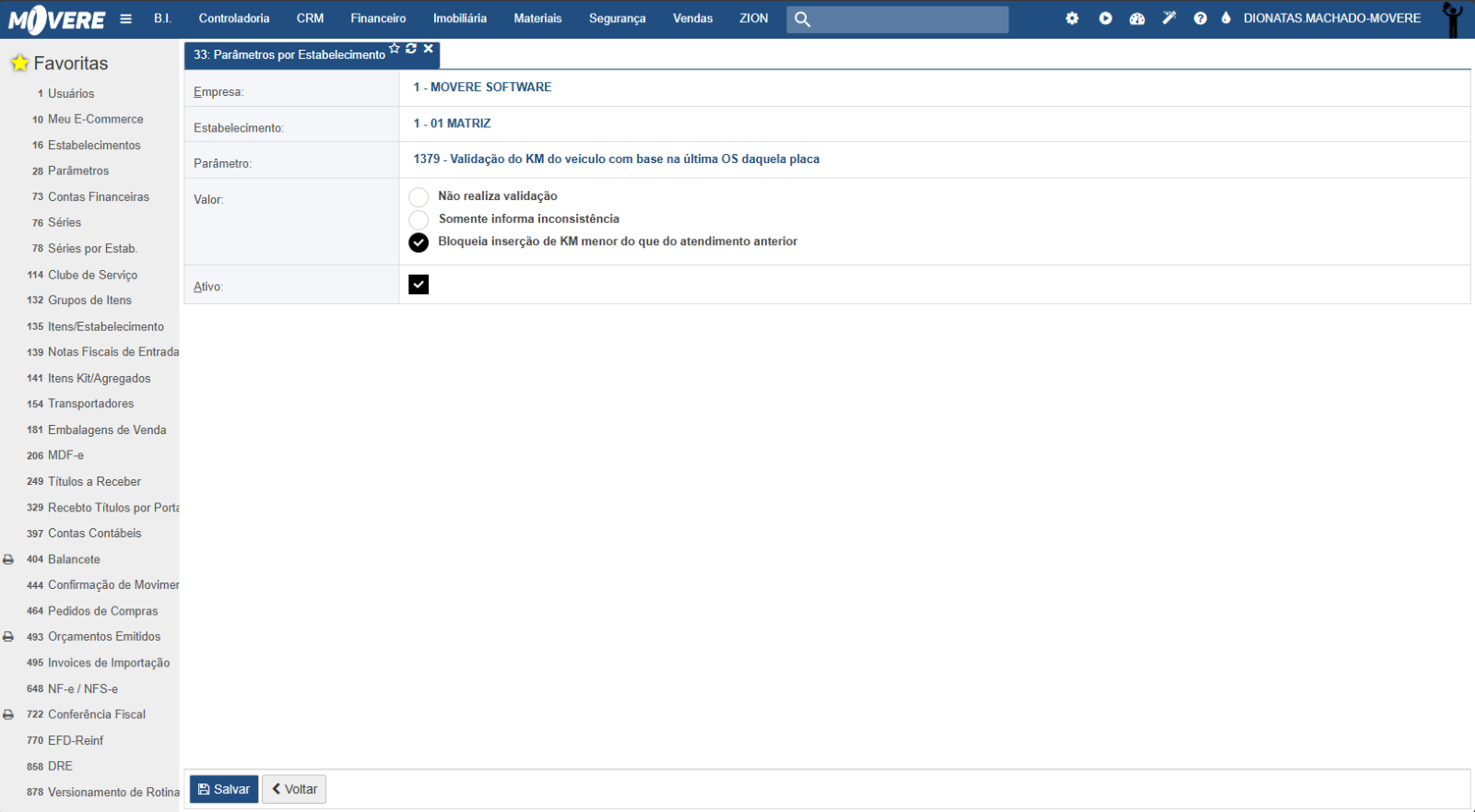Click the '1 - MOVERE SOFTWARE' company value
This screenshot has height=812, width=1475.
coord(482,87)
